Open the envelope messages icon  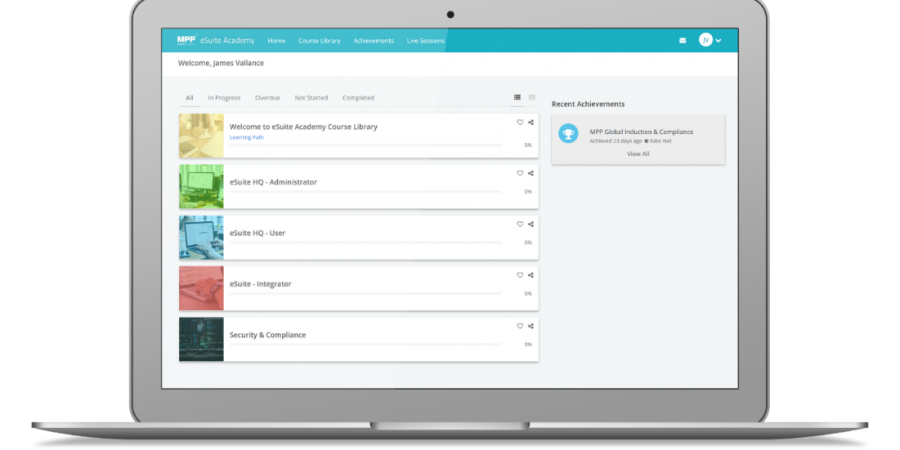(682, 41)
